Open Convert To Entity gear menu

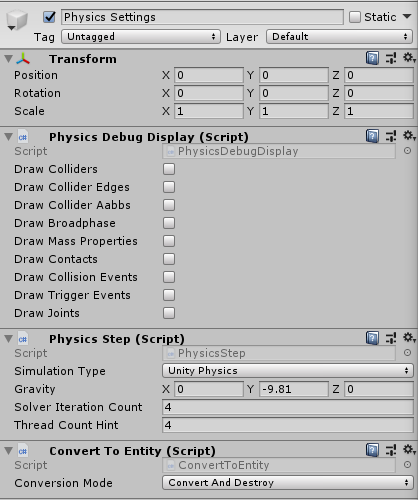pos(409,450)
